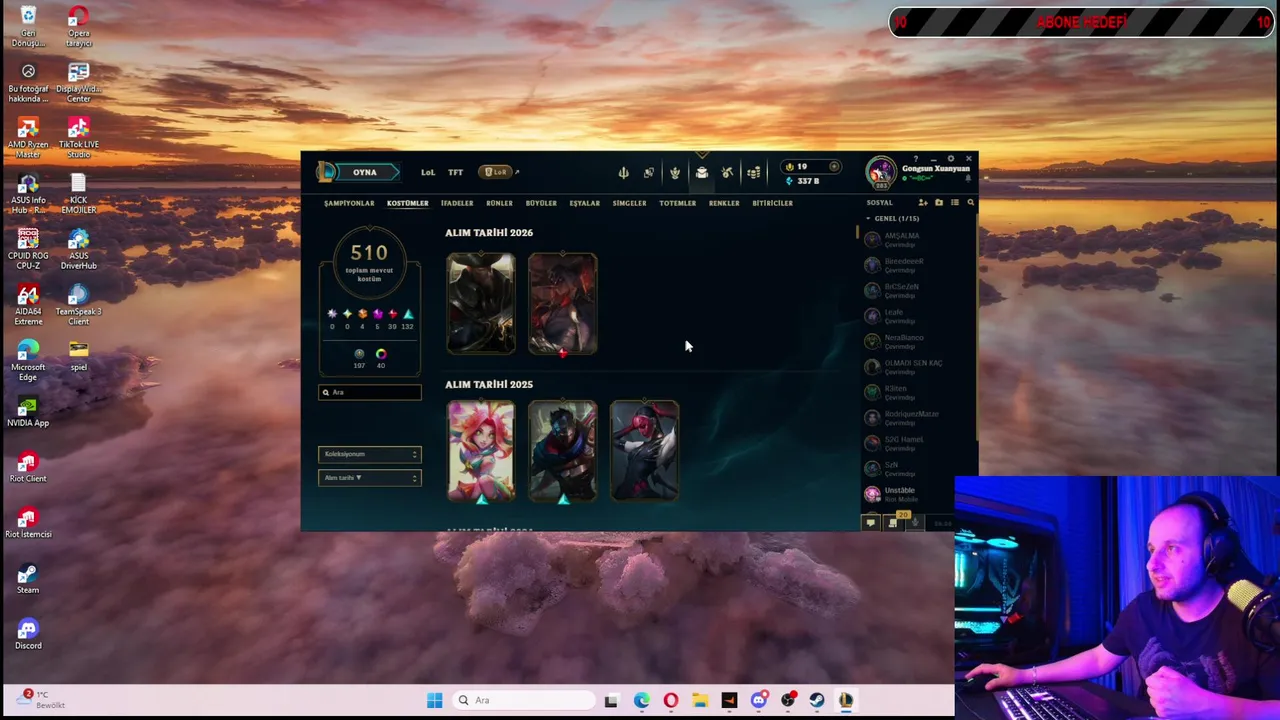Open Riot Client desktop shortcut
The height and width of the screenshot is (720, 1280).
click(x=28, y=466)
